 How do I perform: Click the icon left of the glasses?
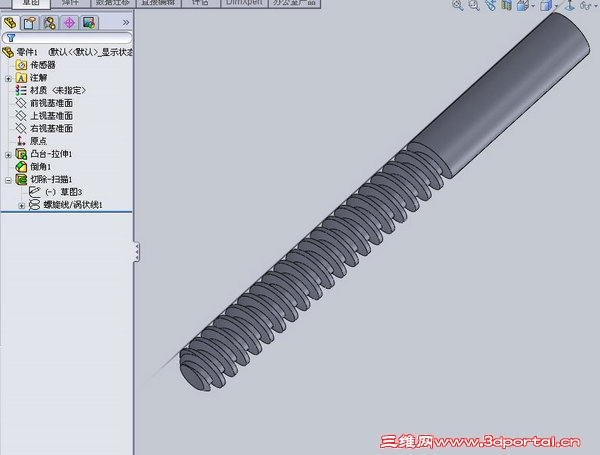coord(570,5)
